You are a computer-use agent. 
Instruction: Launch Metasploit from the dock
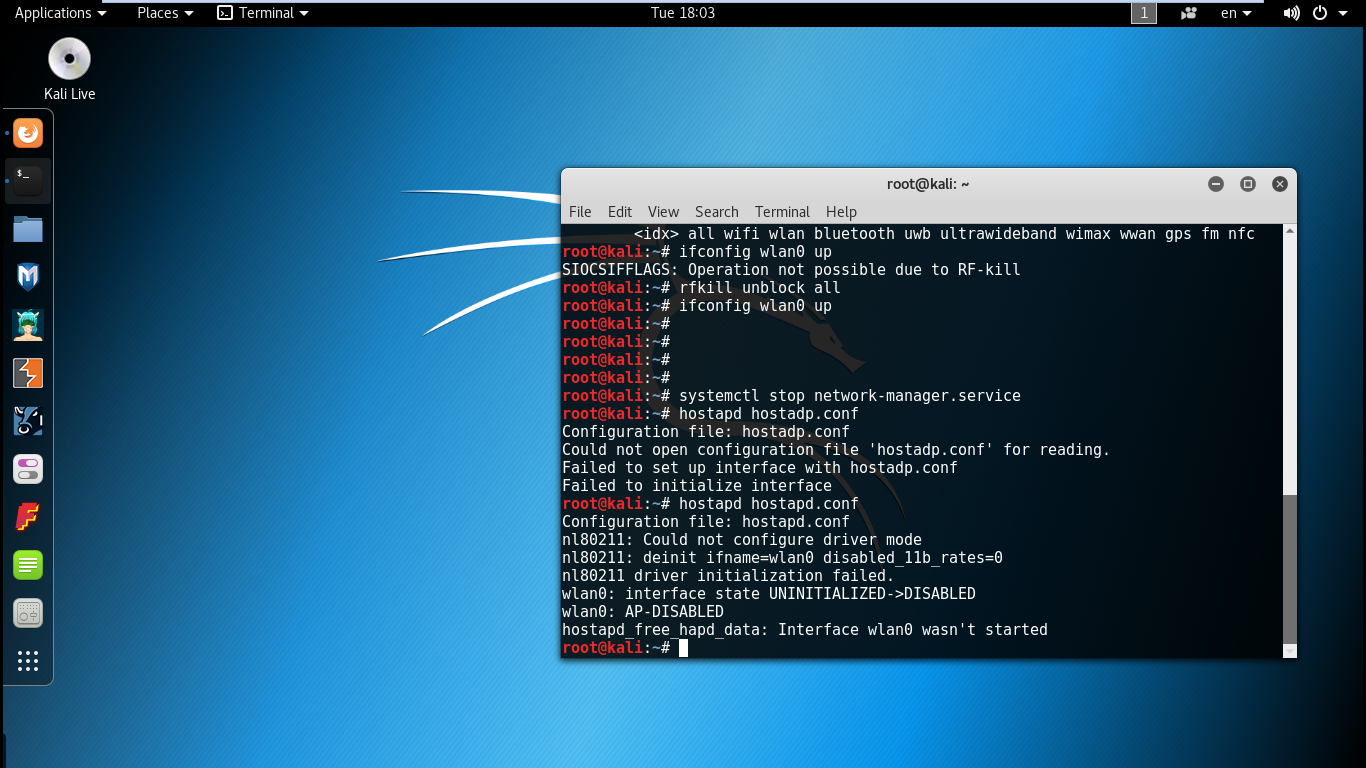point(28,276)
